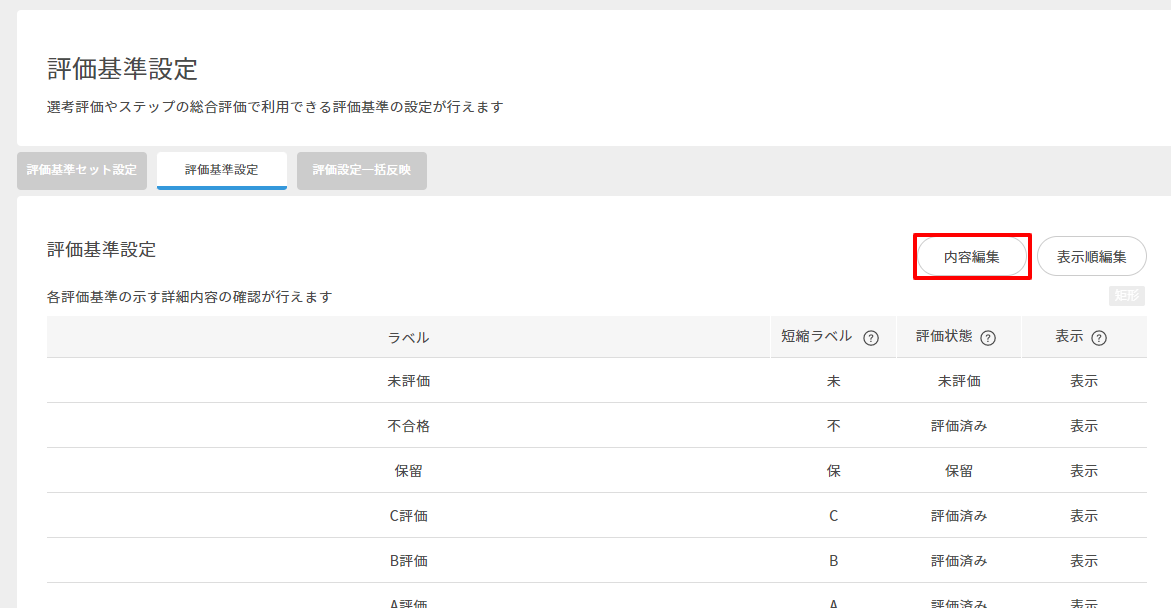Open help icon next to 短縮ラベル
The width and height of the screenshot is (1171, 608).
871,338
